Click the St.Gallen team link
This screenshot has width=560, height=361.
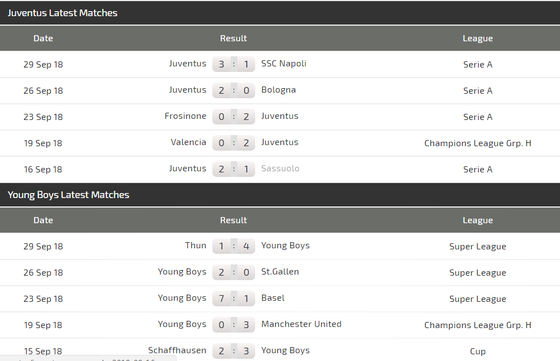[x=280, y=272]
